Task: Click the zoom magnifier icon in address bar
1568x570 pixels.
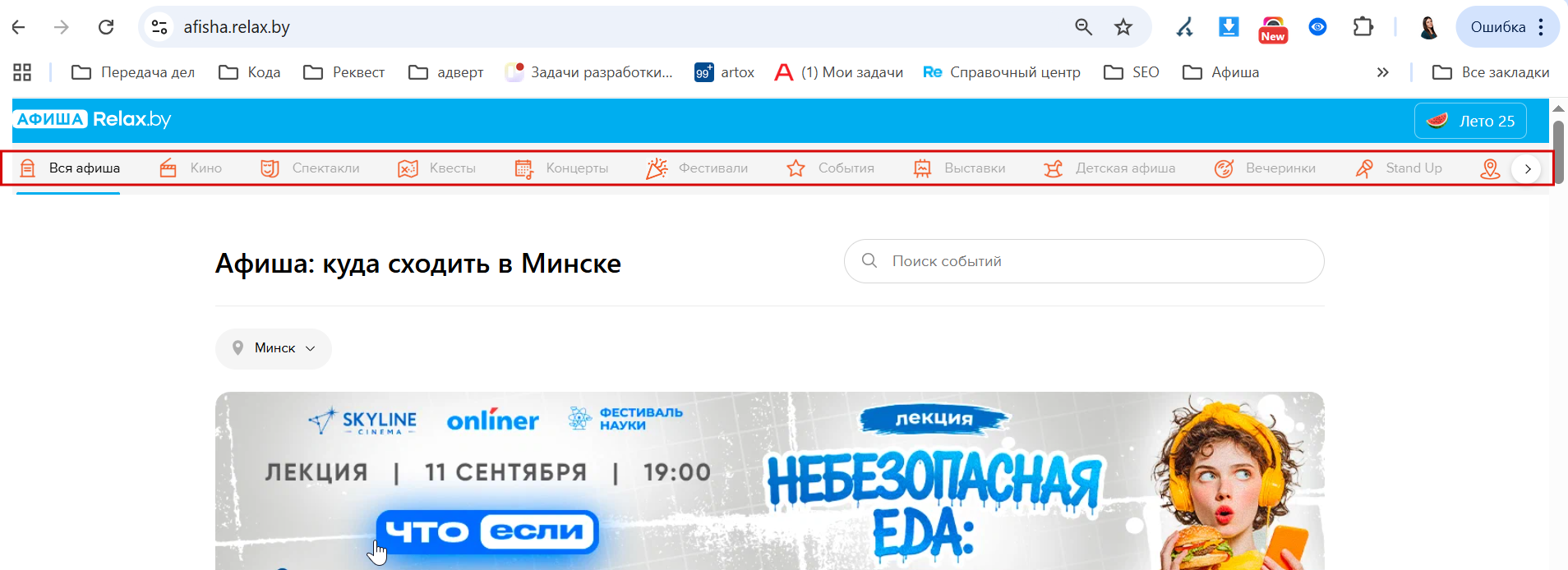Action: [1083, 27]
